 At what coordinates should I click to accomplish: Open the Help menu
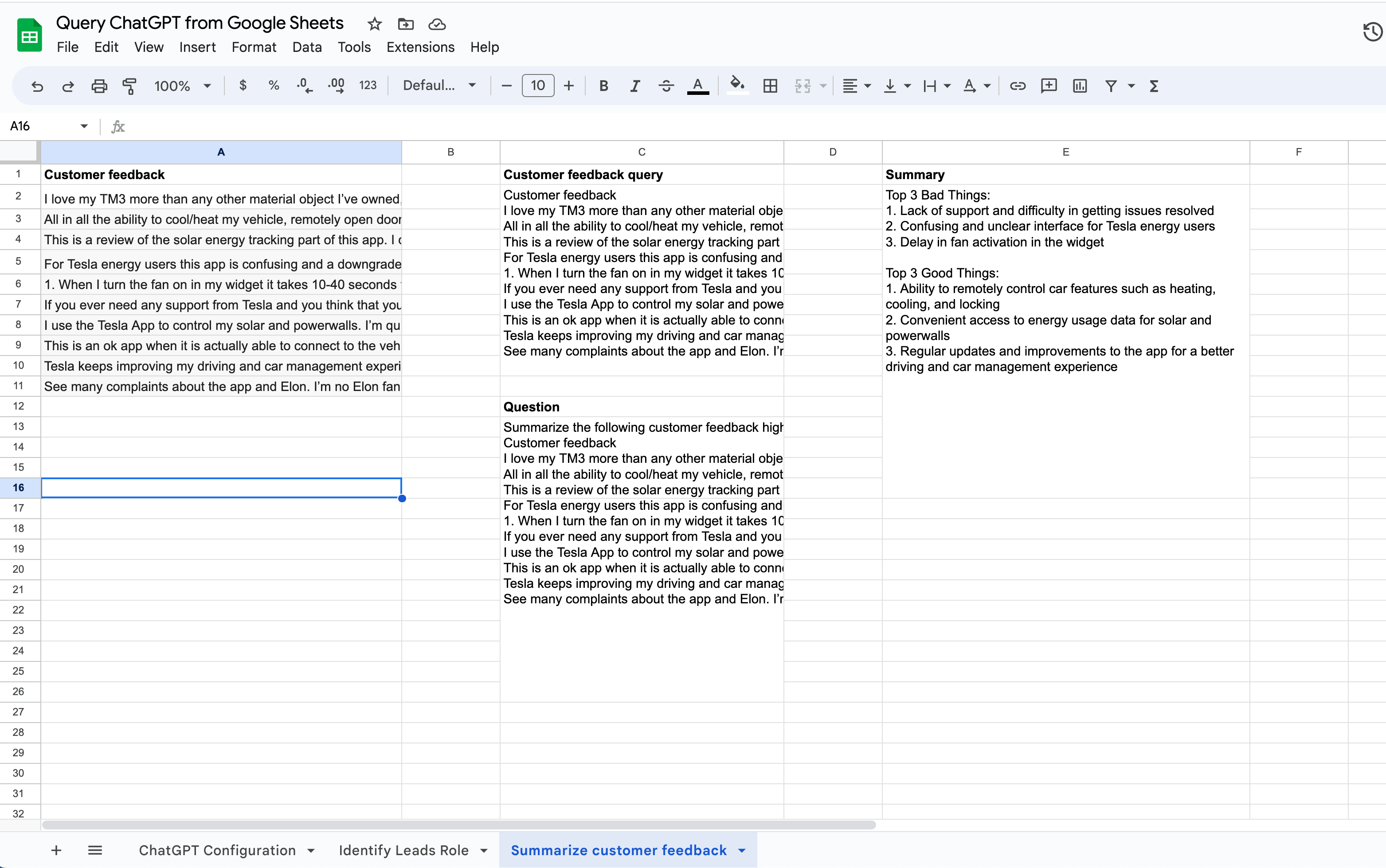tap(485, 47)
